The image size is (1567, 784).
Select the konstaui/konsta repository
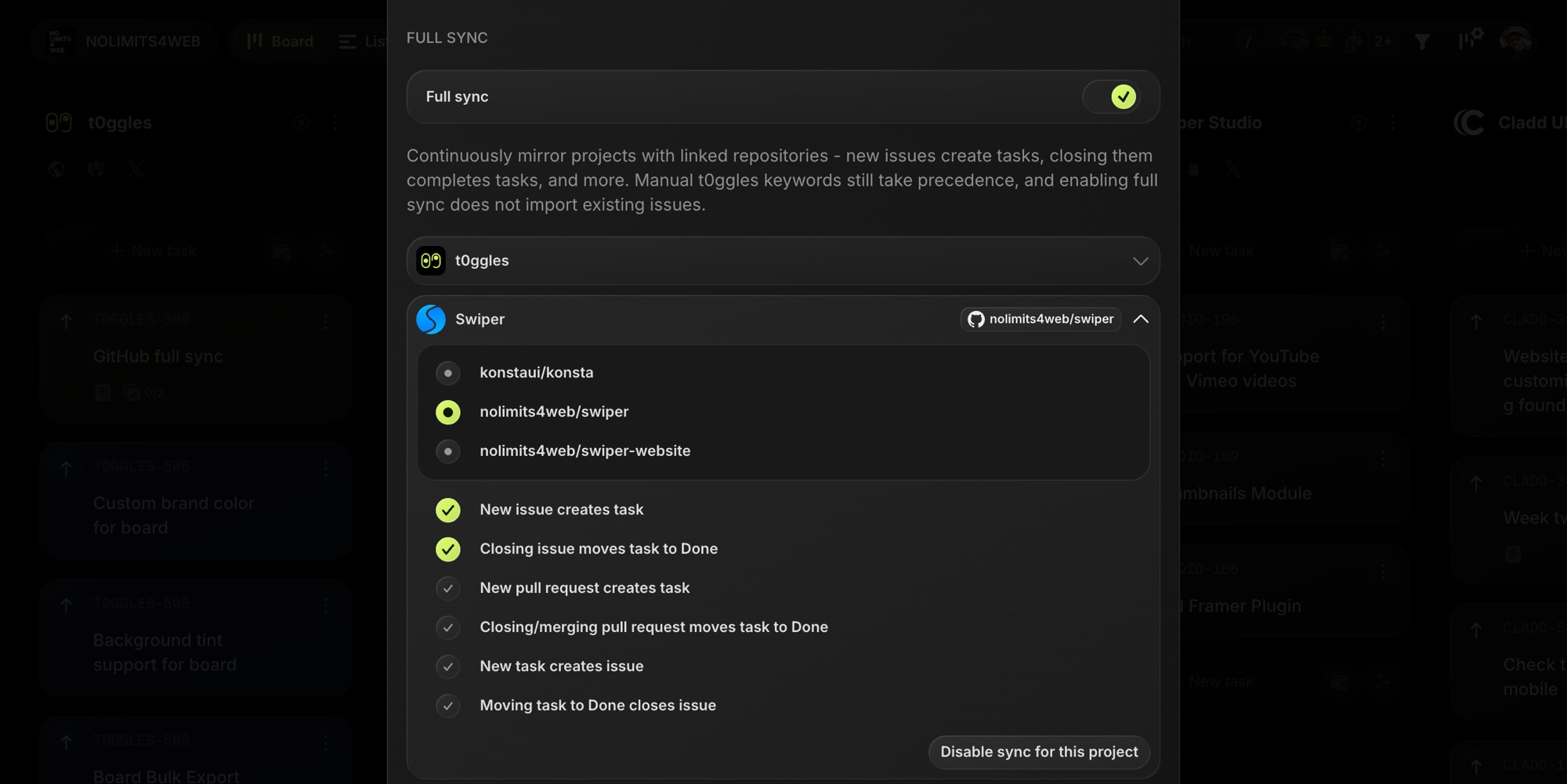click(447, 373)
